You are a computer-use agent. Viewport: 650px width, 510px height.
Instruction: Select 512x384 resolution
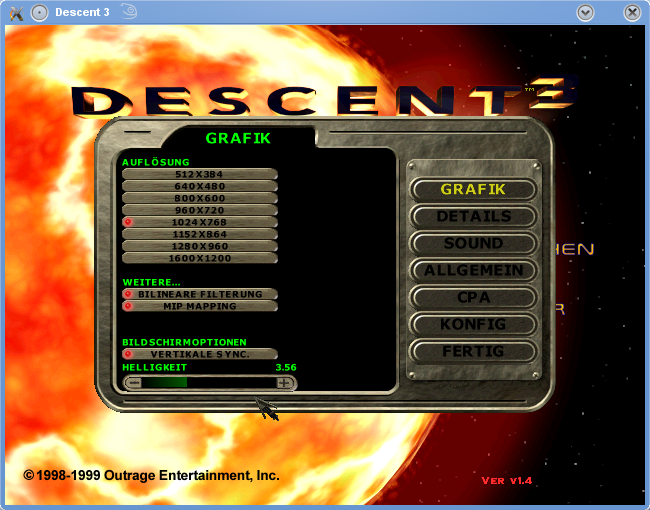pyautogui.click(x=200, y=174)
